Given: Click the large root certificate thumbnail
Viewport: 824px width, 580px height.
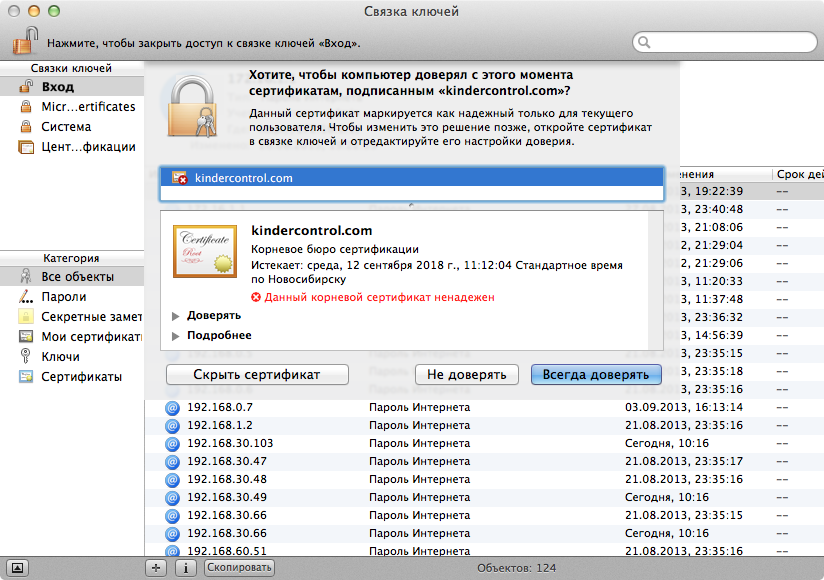Looking at the screenshot, I should pos(205,251).
